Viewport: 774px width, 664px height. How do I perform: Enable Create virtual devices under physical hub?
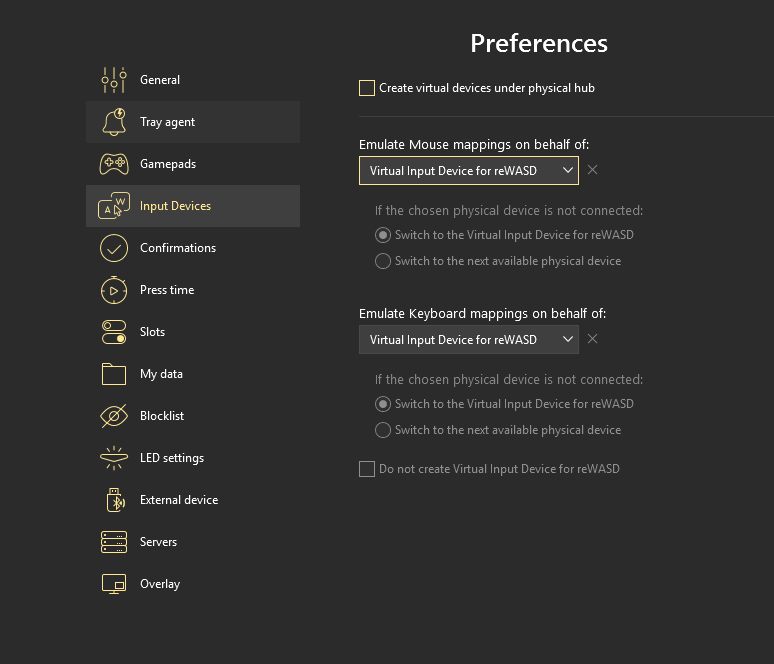point(367,88)
